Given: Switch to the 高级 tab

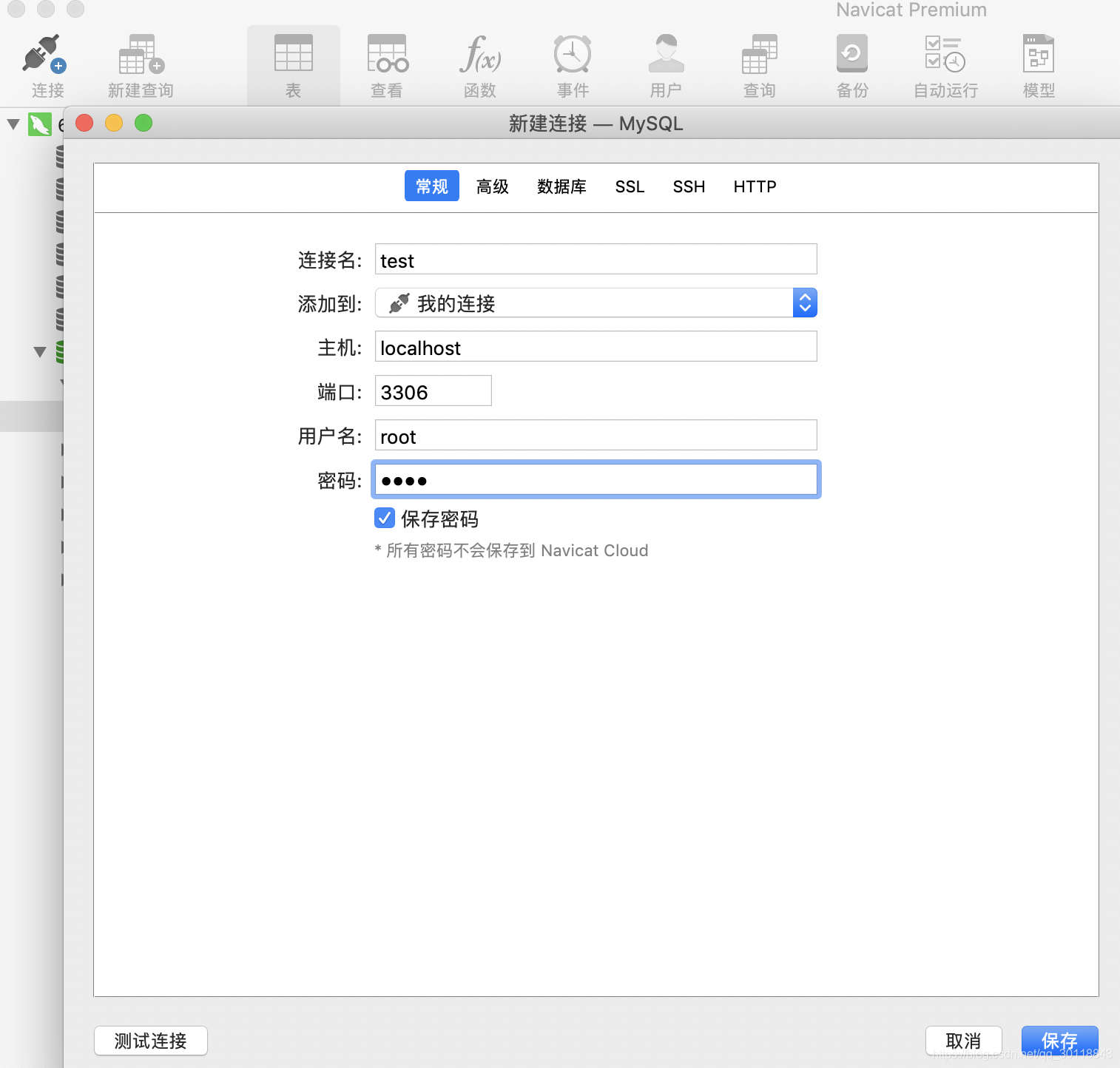Looking at the screenshot, I should click(493, 186).
